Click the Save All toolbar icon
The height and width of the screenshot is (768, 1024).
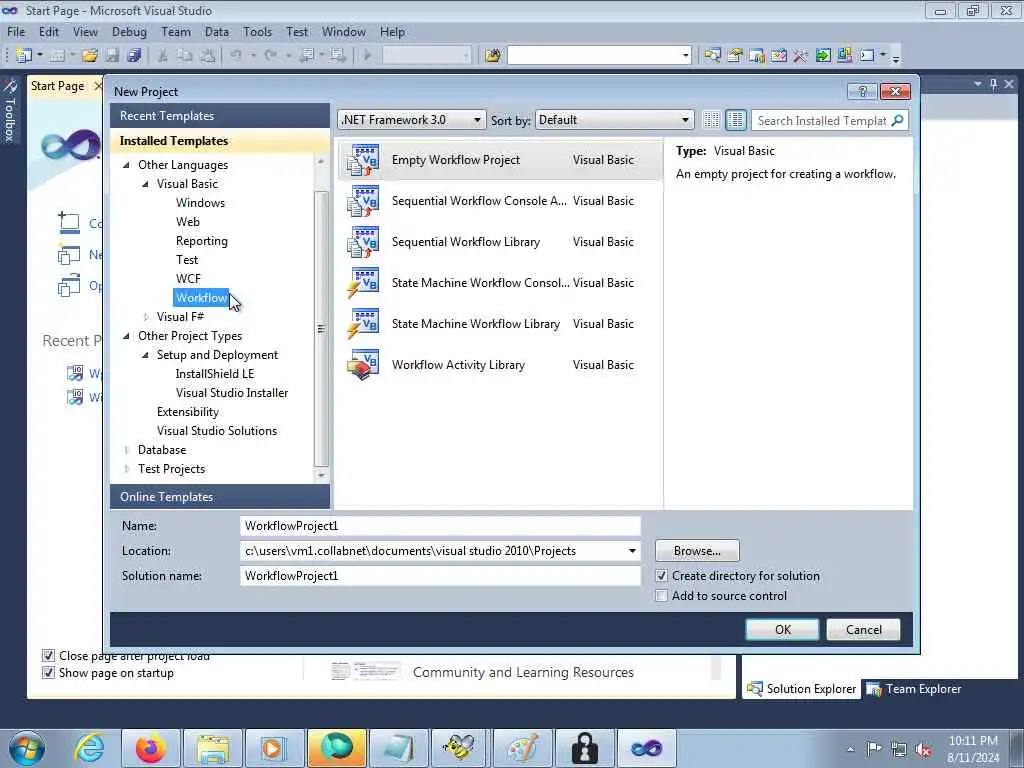(134, 56)
